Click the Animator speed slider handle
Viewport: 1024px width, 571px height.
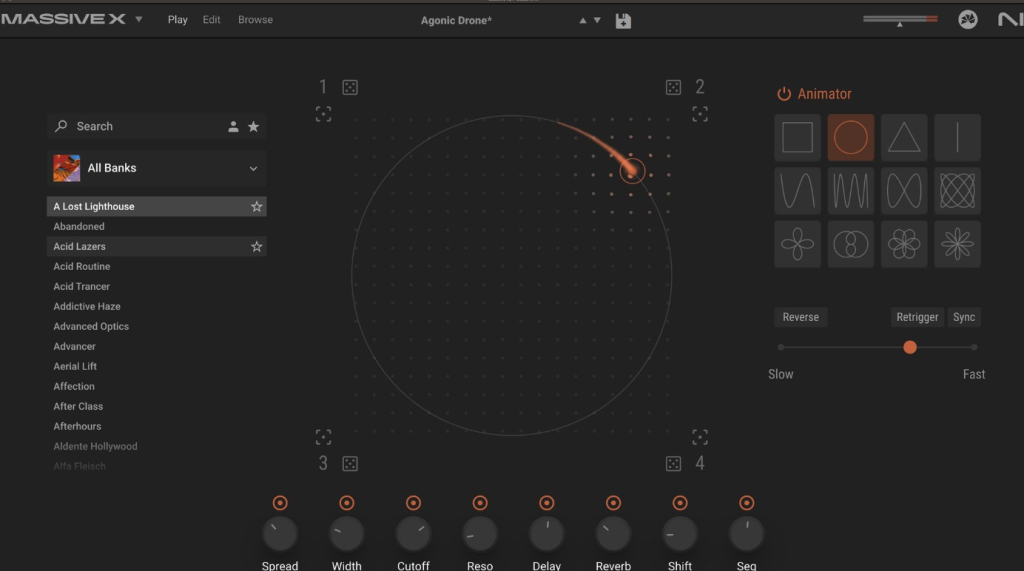(910, 348)
